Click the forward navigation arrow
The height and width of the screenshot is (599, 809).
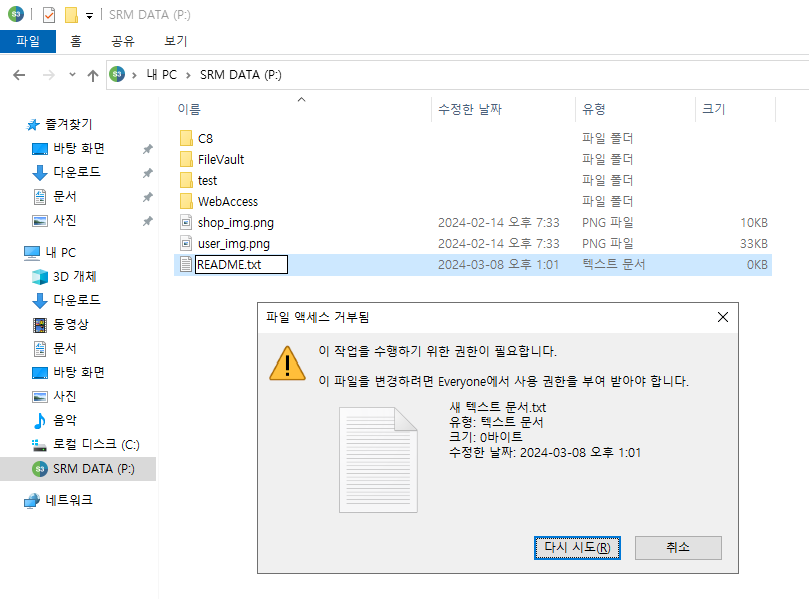coord(48,75)
